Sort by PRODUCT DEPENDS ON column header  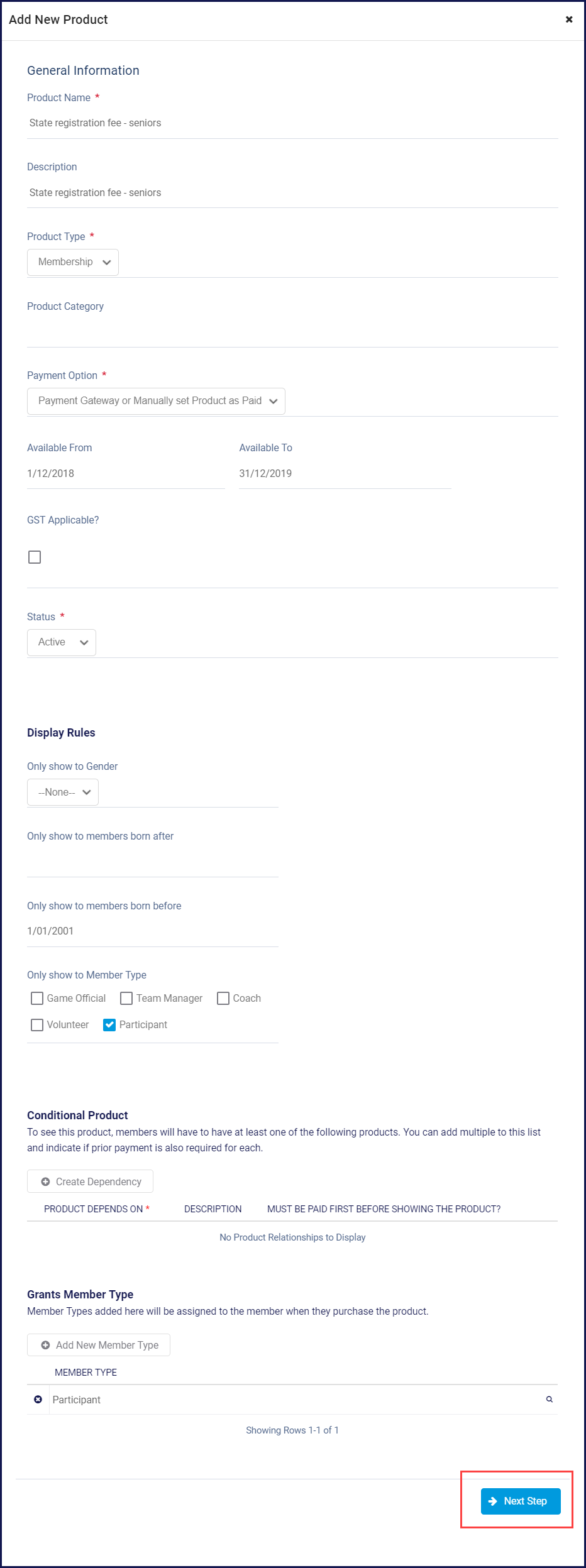point(94,1209)
